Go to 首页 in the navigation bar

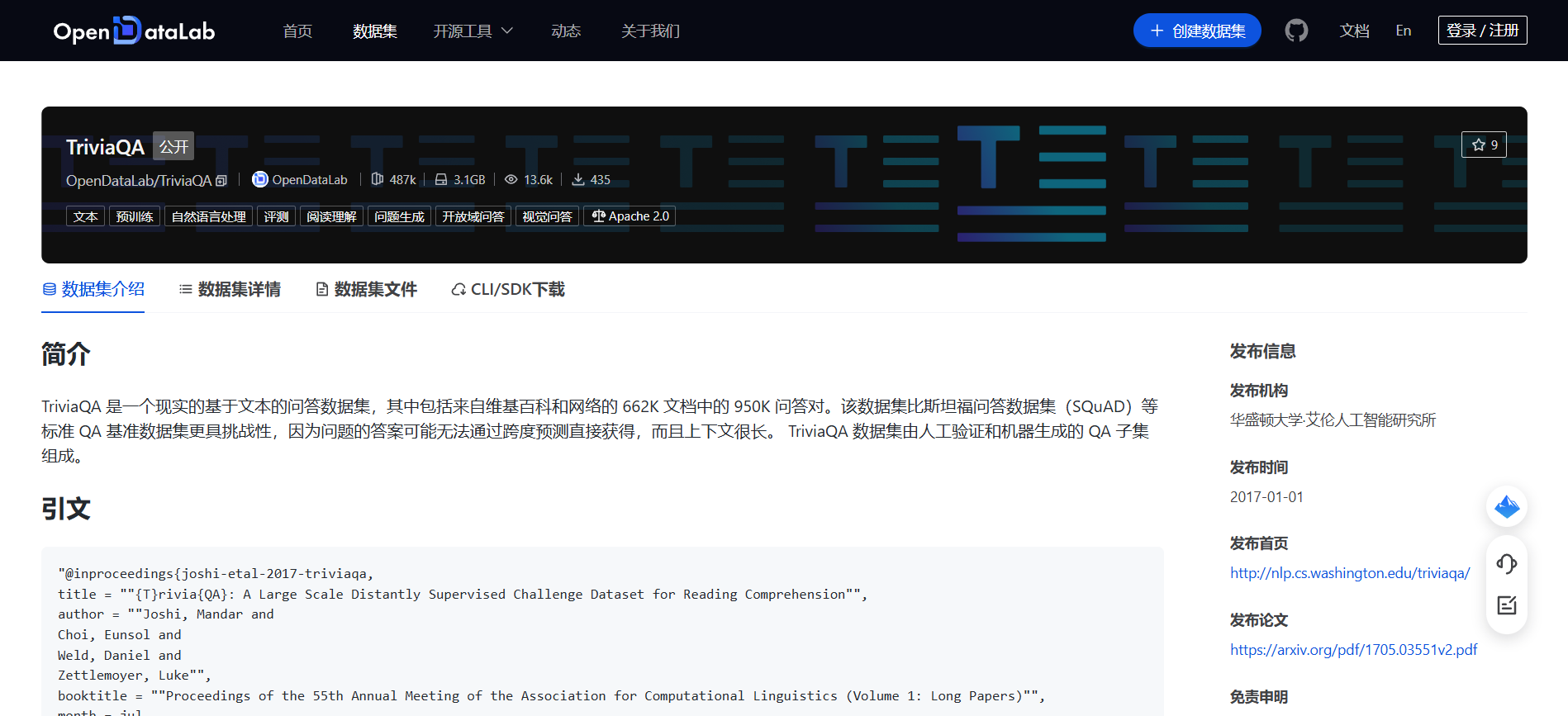[297, 31]
